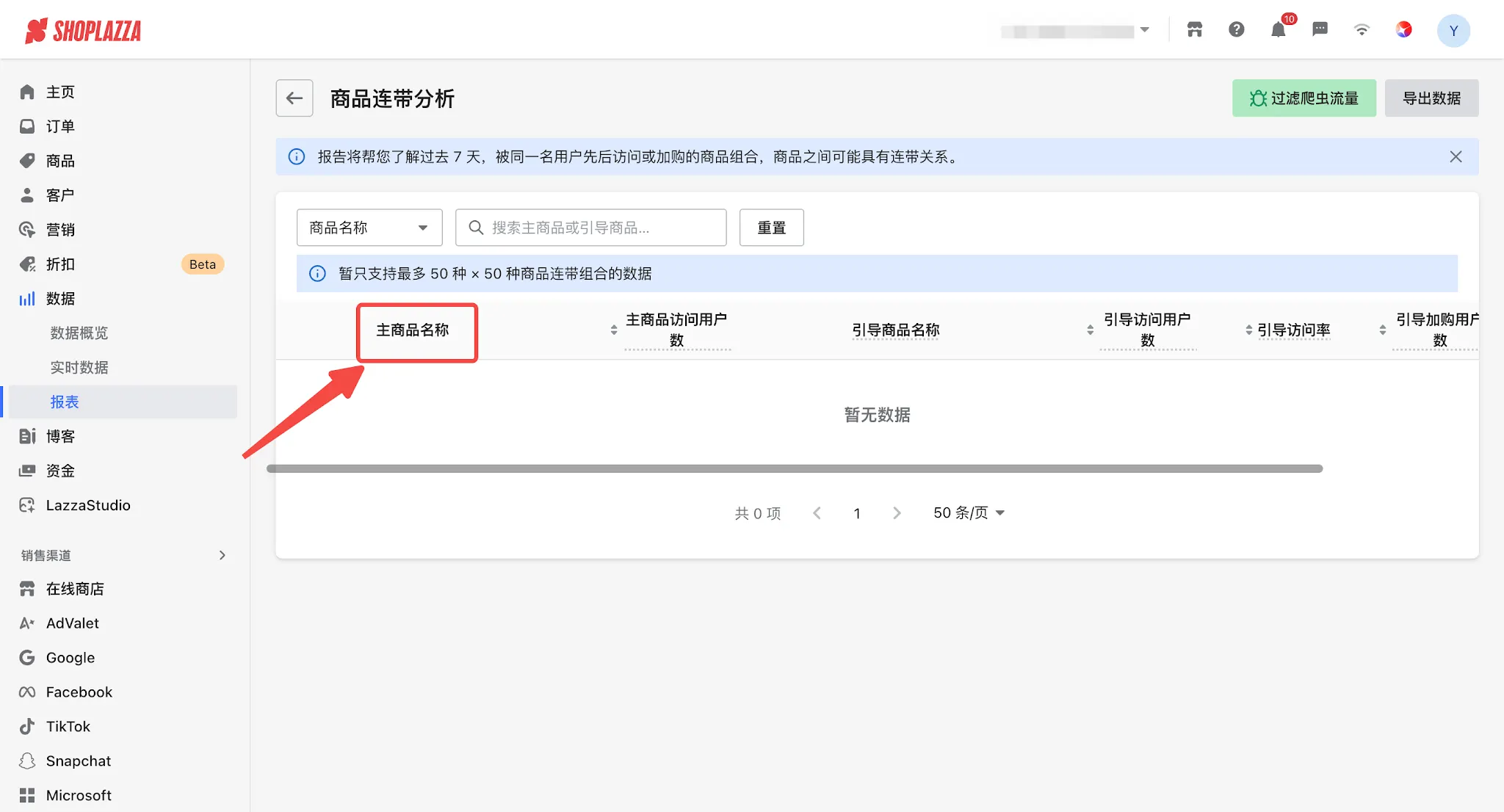
Task: Click the marketing target icon
Action: 27,230
